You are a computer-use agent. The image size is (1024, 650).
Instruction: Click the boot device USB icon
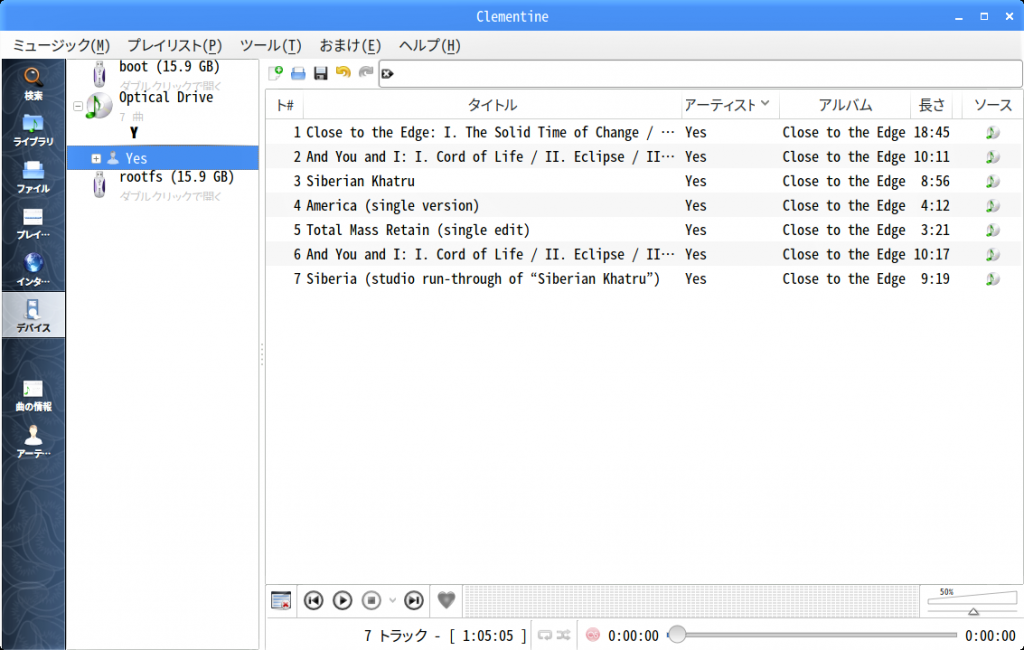99,74
